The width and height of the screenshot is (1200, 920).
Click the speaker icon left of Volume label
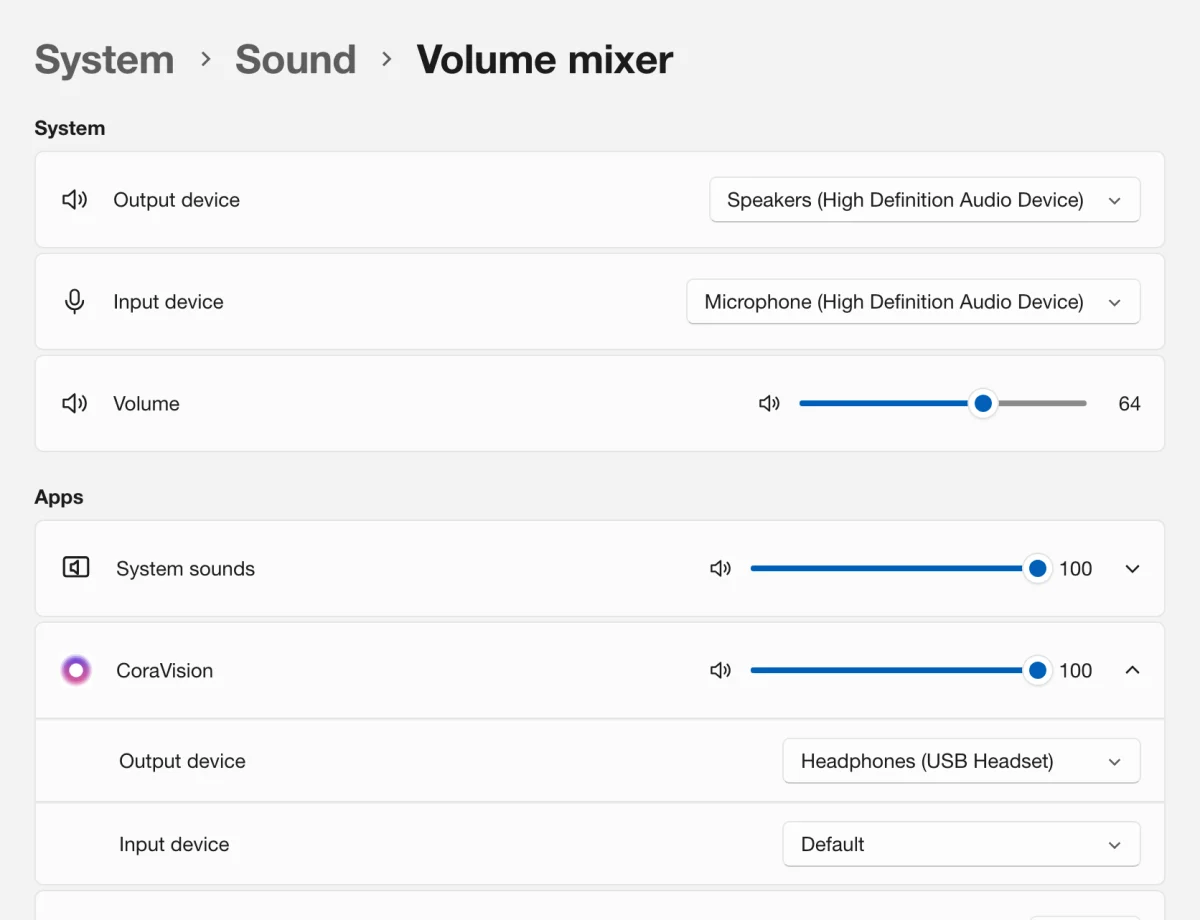coord(75,404)
